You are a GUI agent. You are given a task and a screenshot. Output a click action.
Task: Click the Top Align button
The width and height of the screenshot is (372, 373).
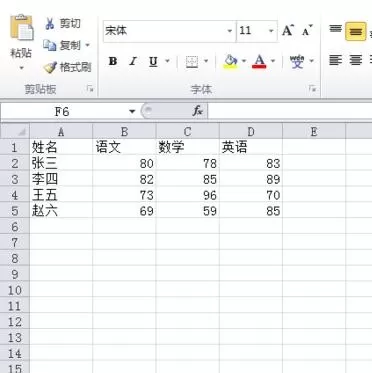[x=336, y=30]
